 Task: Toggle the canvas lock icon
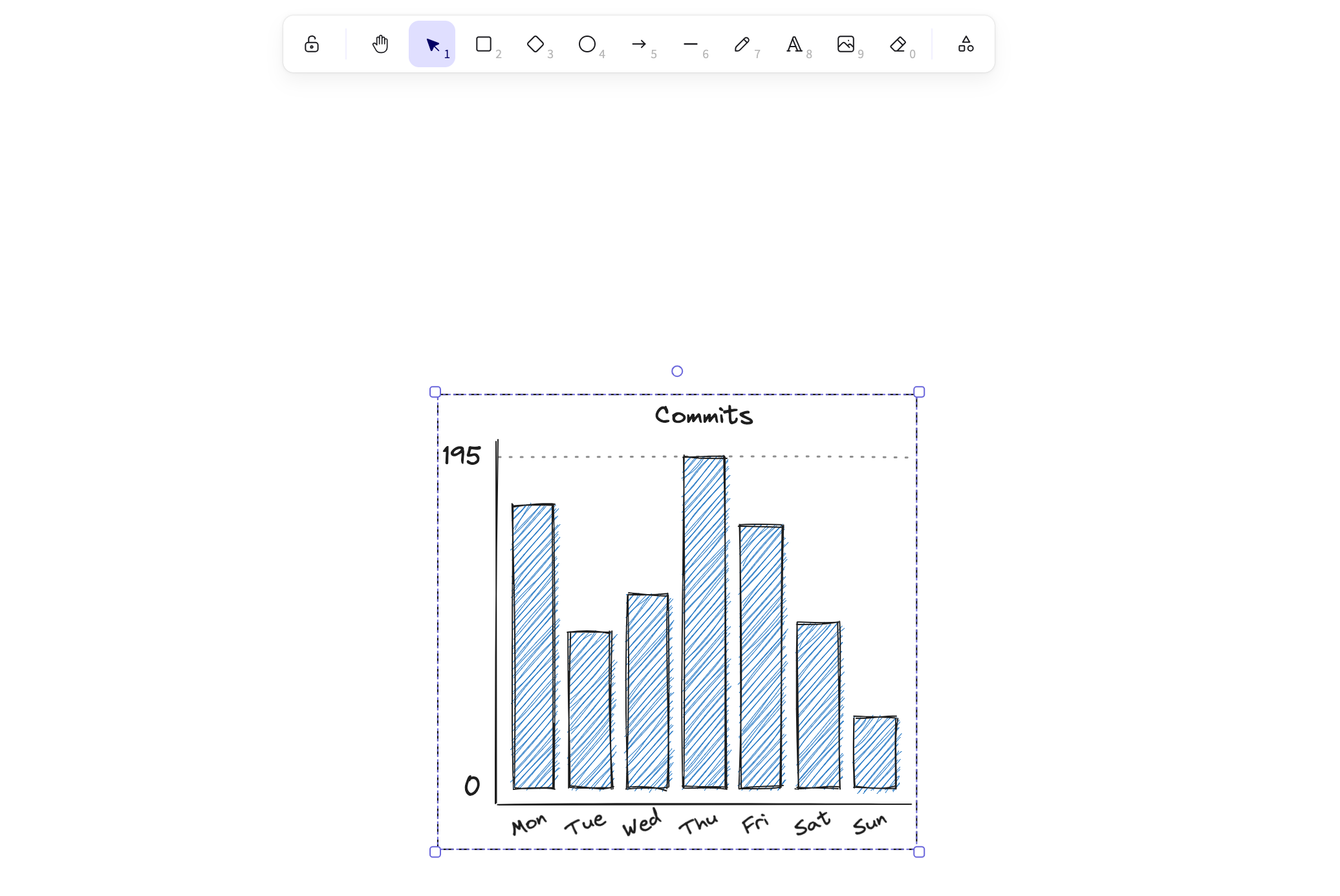312,44
